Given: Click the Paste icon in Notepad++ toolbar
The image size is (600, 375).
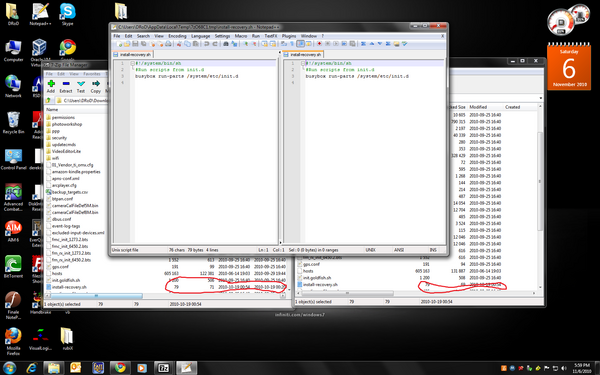Looking at the screenshot, I should point(195,44).
